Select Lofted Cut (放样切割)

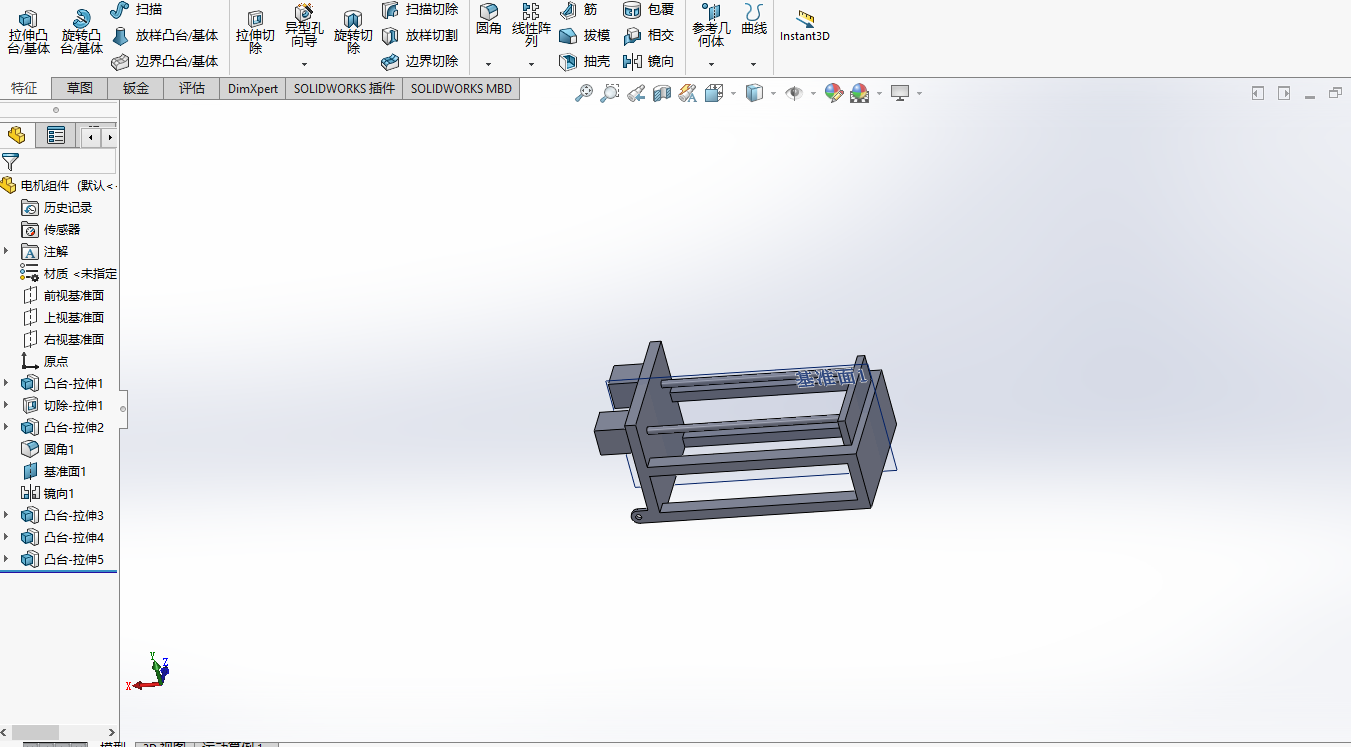click(420, 35)
